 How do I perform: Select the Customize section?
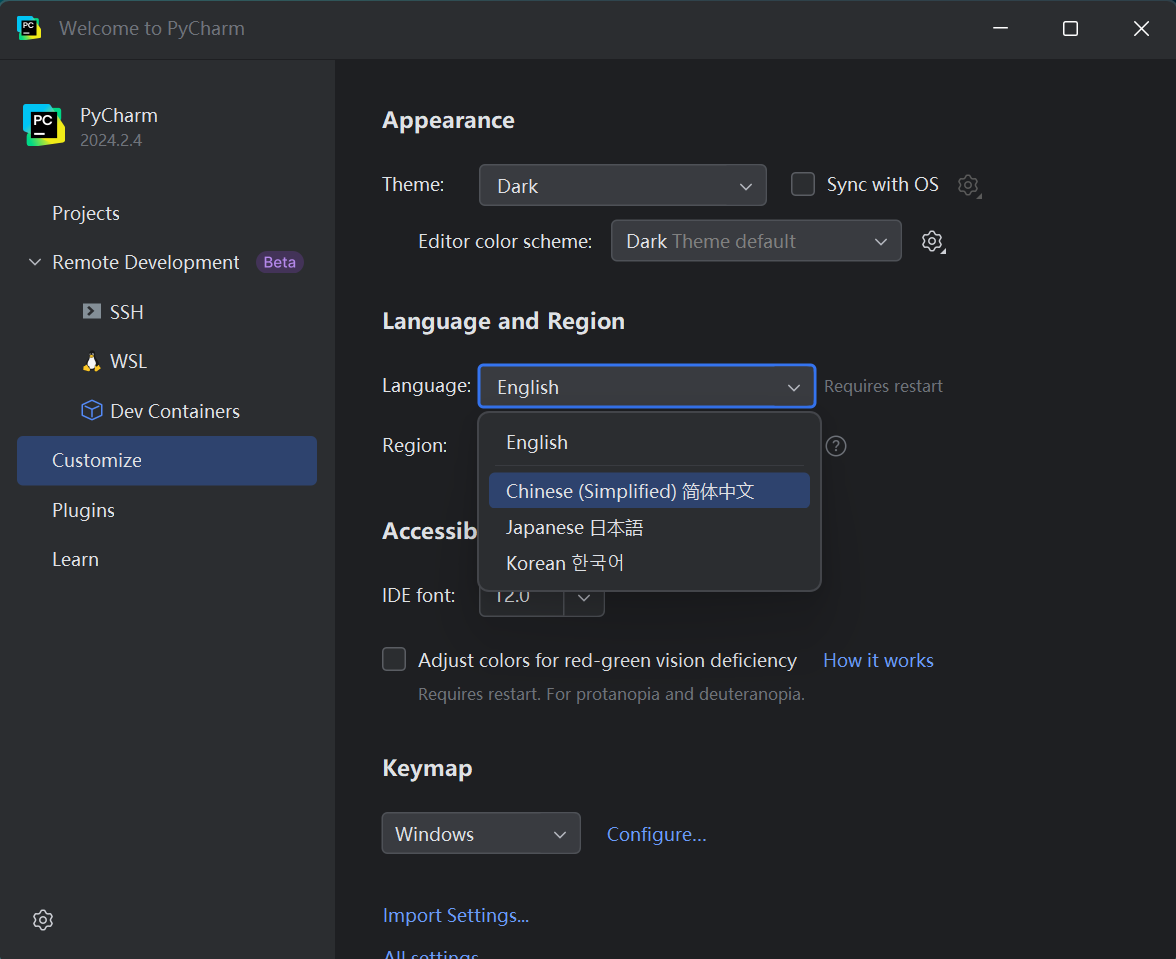tap(166, 460)
